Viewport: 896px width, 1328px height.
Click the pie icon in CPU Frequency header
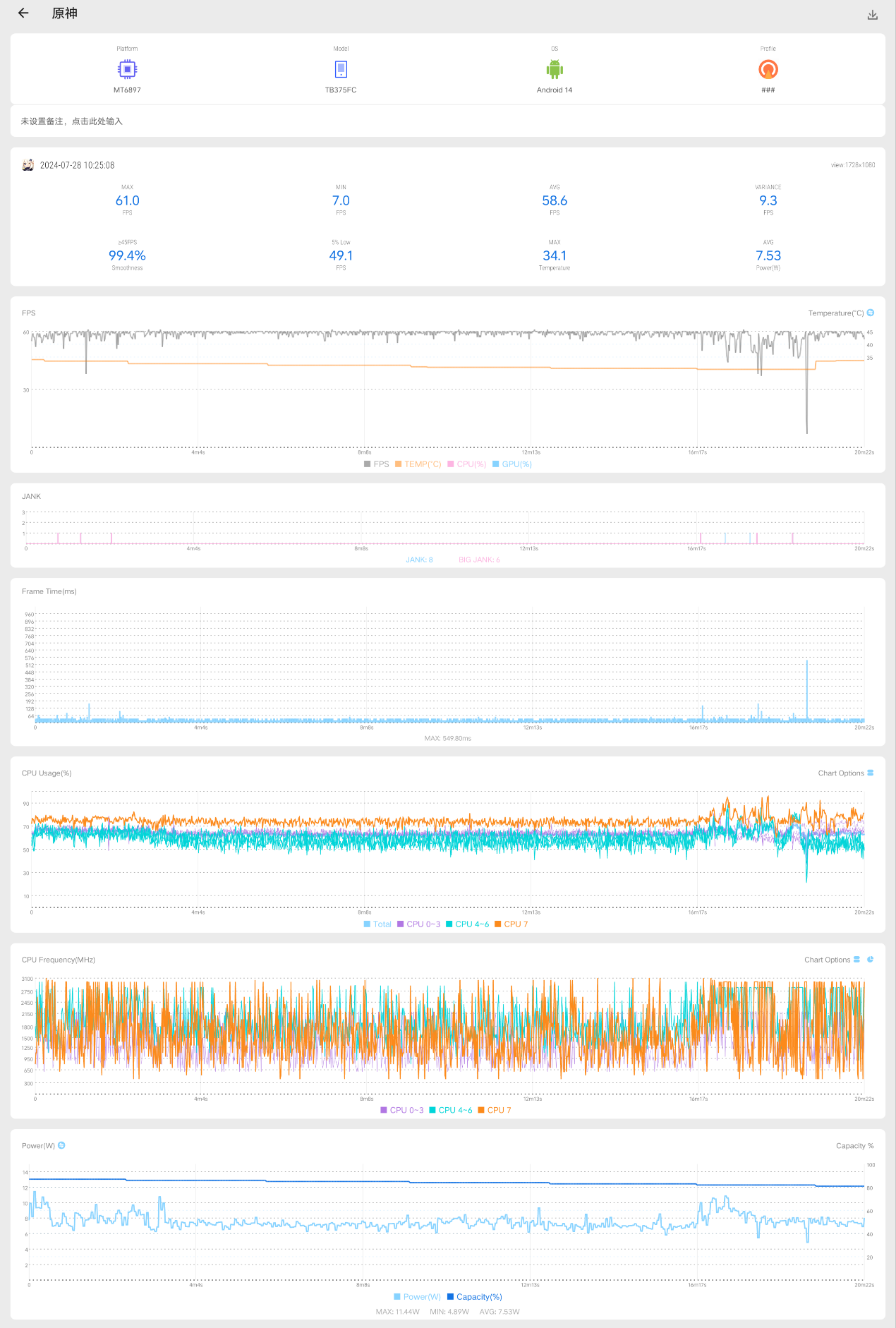click(x=871, y=960)
